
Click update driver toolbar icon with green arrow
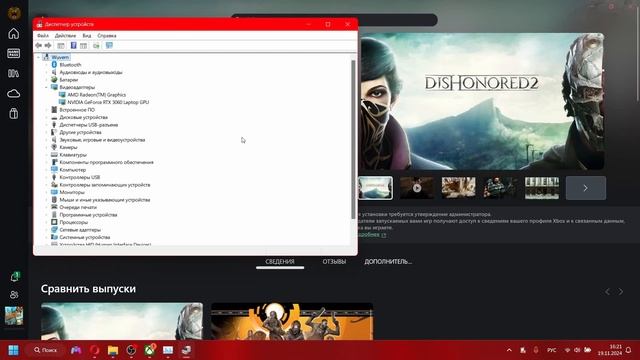[96, 46]
